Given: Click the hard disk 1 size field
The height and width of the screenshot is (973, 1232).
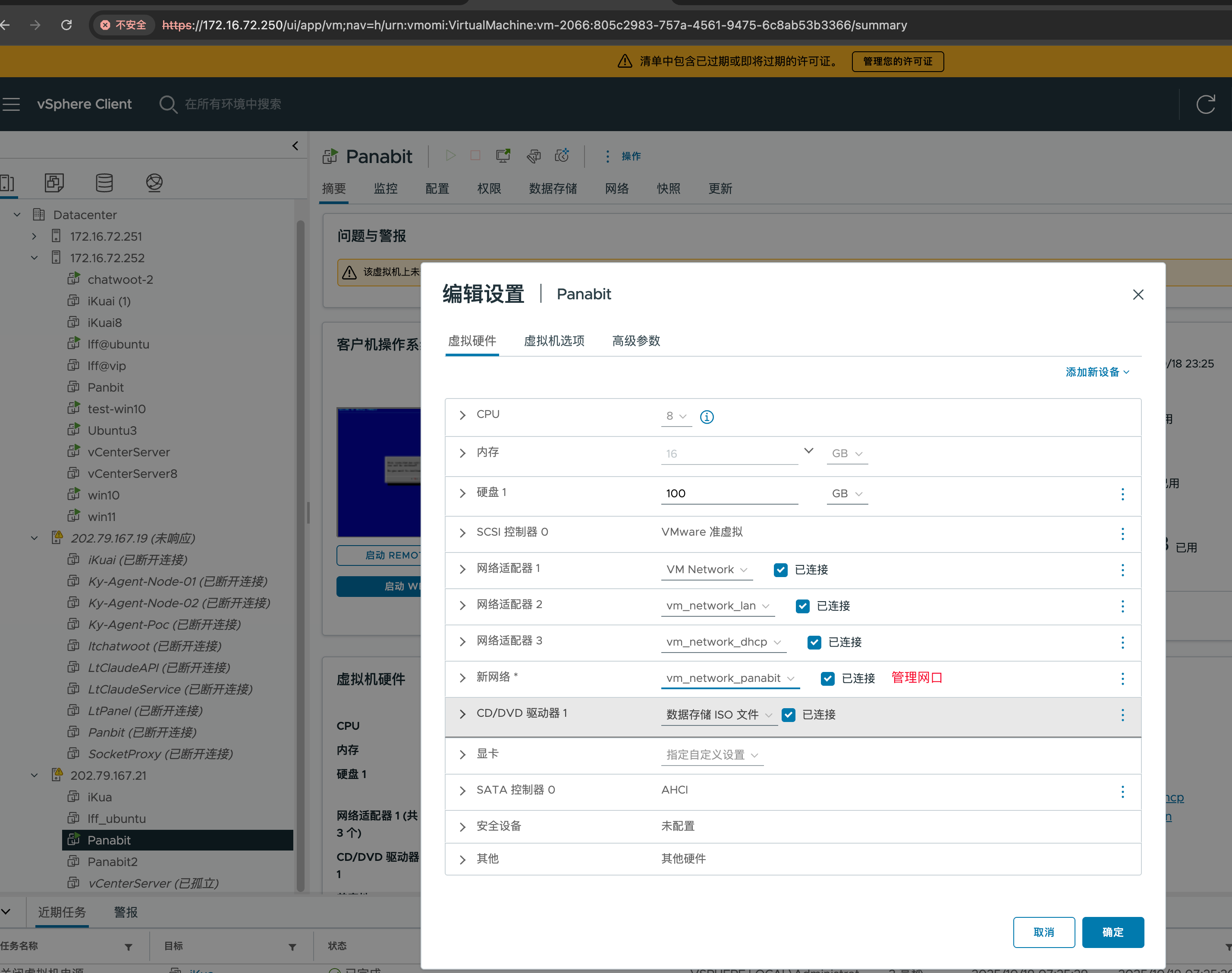Looking at the screenshot, I should point(729,493).
